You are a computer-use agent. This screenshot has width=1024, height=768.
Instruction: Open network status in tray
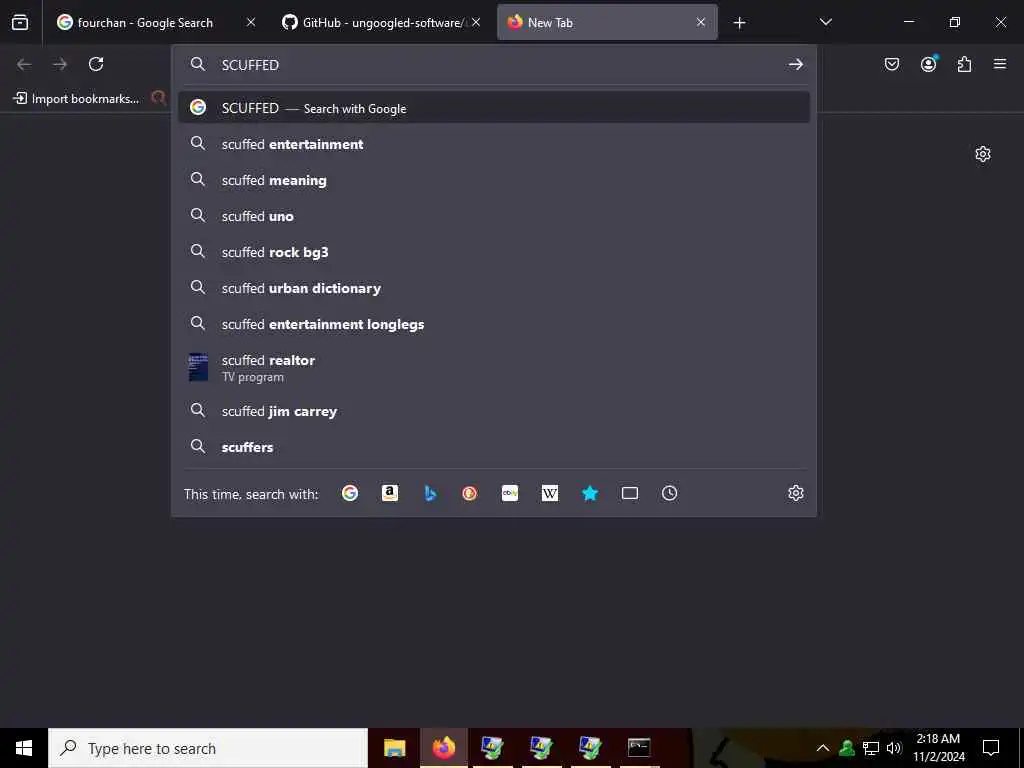click(x=871, y=748)
